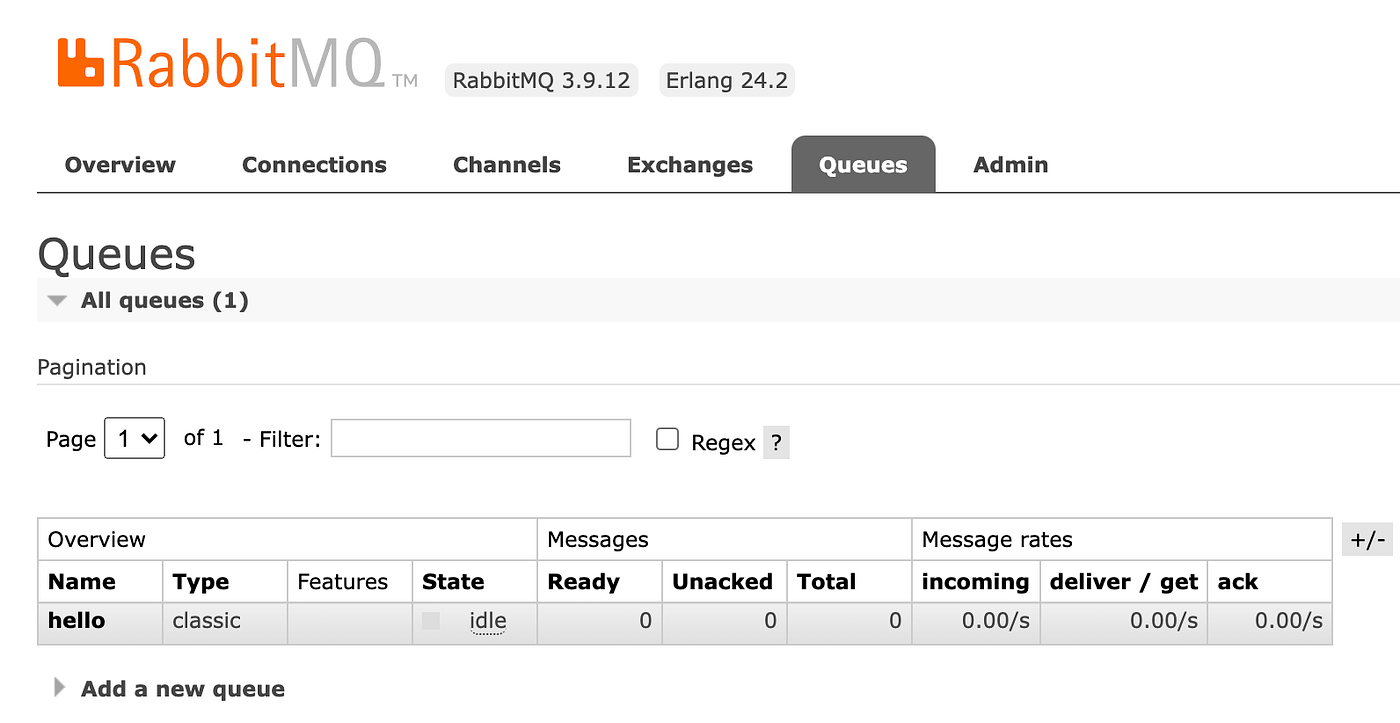Open the Channels tab
Screen dimensions: 1400x723
pyautogui.click(x=506, y=164)
